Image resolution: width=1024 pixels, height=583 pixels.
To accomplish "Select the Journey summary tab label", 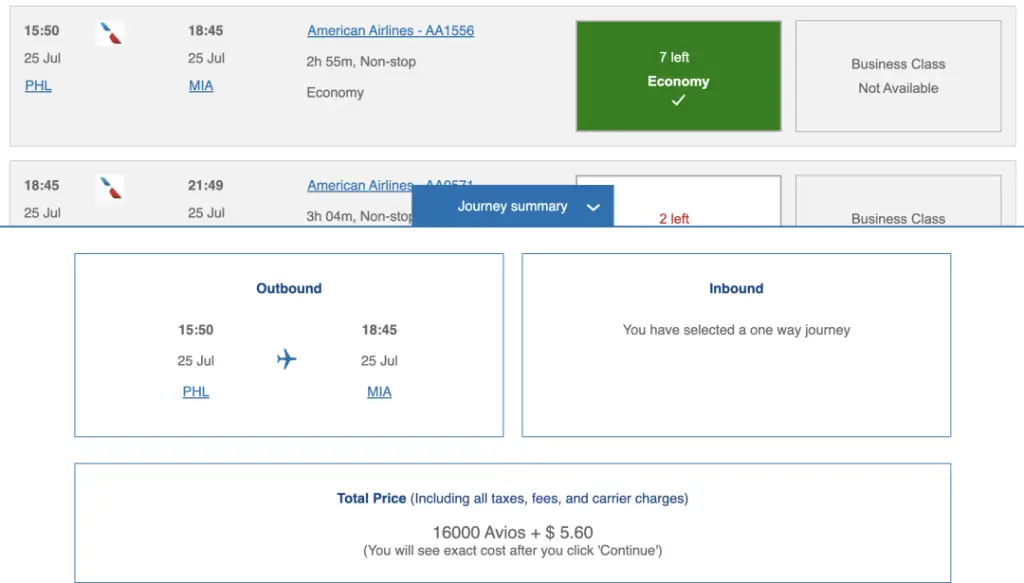I will point(512,207).
